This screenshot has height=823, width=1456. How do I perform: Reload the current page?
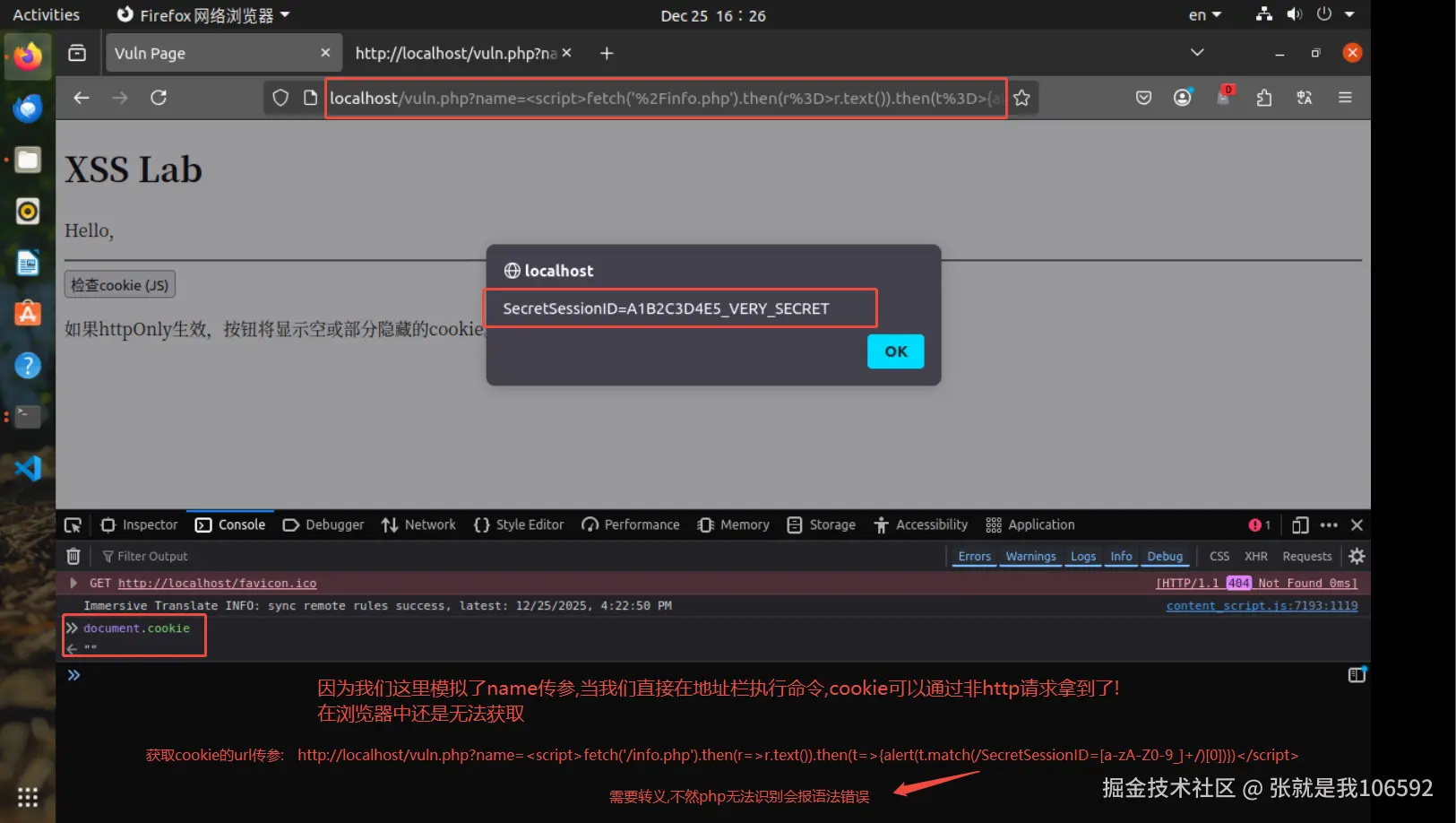point(159,98)
